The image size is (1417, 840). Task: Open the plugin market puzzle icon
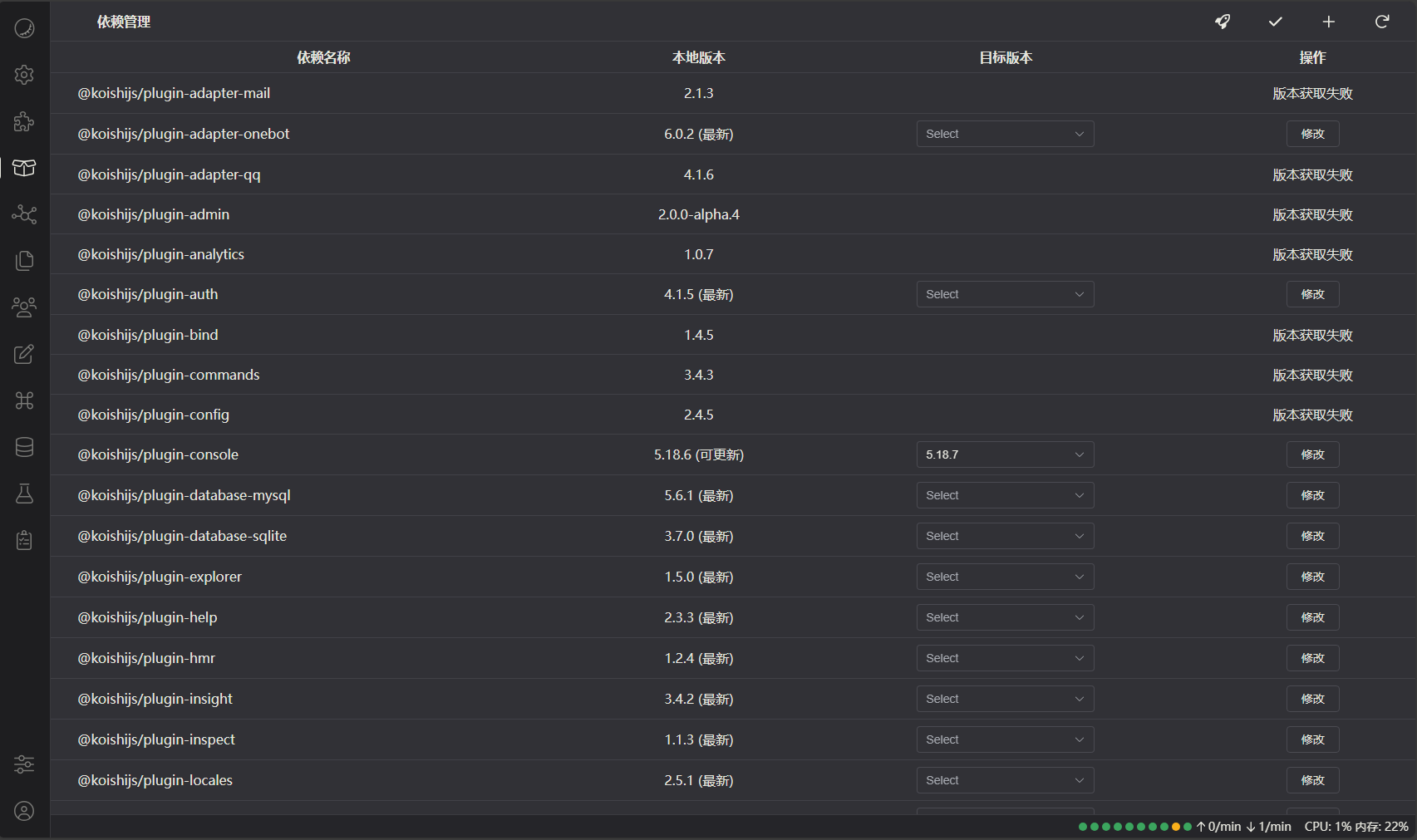coord(24,121)
